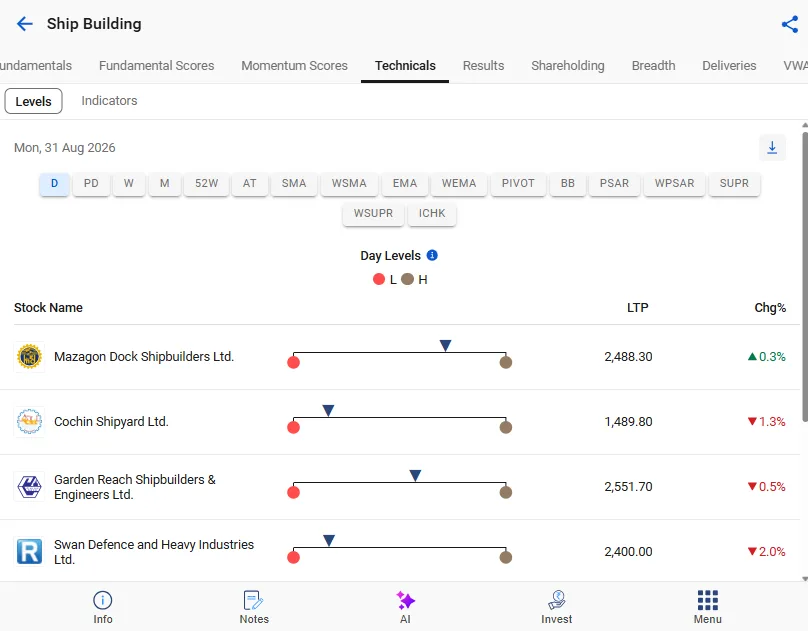Choose the WSMA chip
The width and height of the screenshot is (808, 631).
(349, 183)
